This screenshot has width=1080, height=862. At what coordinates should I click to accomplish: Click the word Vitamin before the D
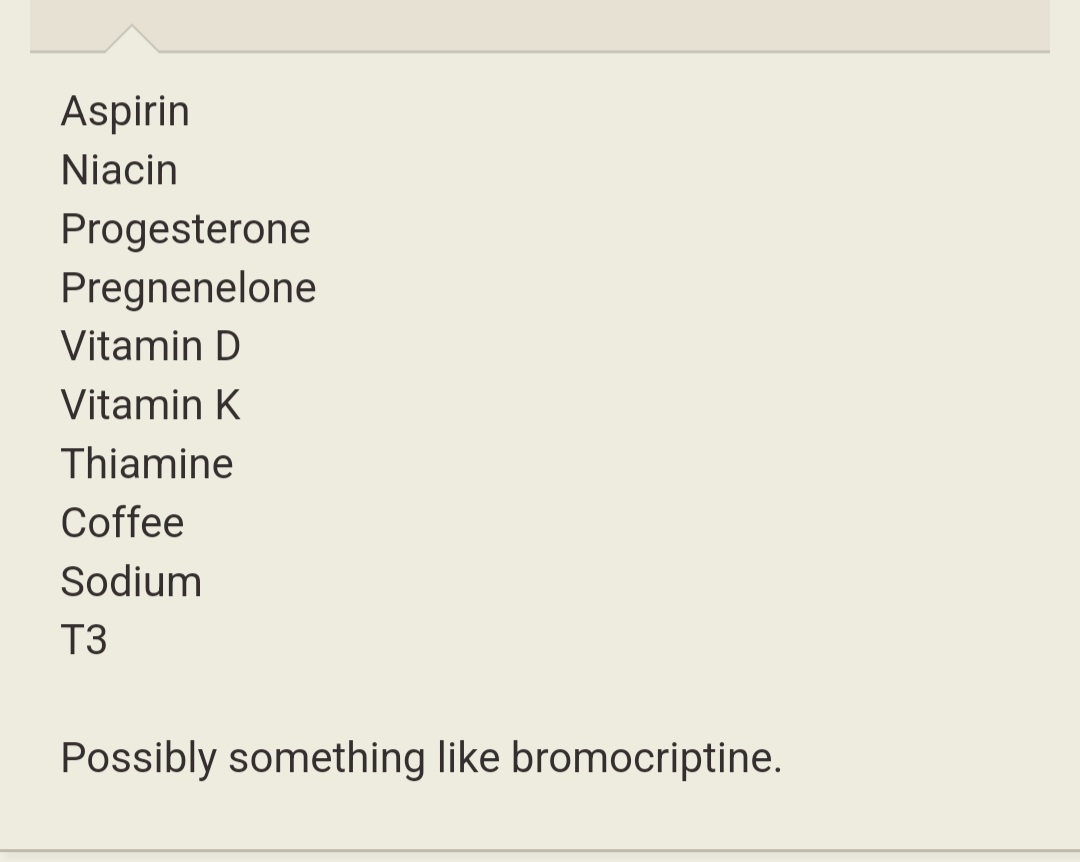[x=132, y=346]
